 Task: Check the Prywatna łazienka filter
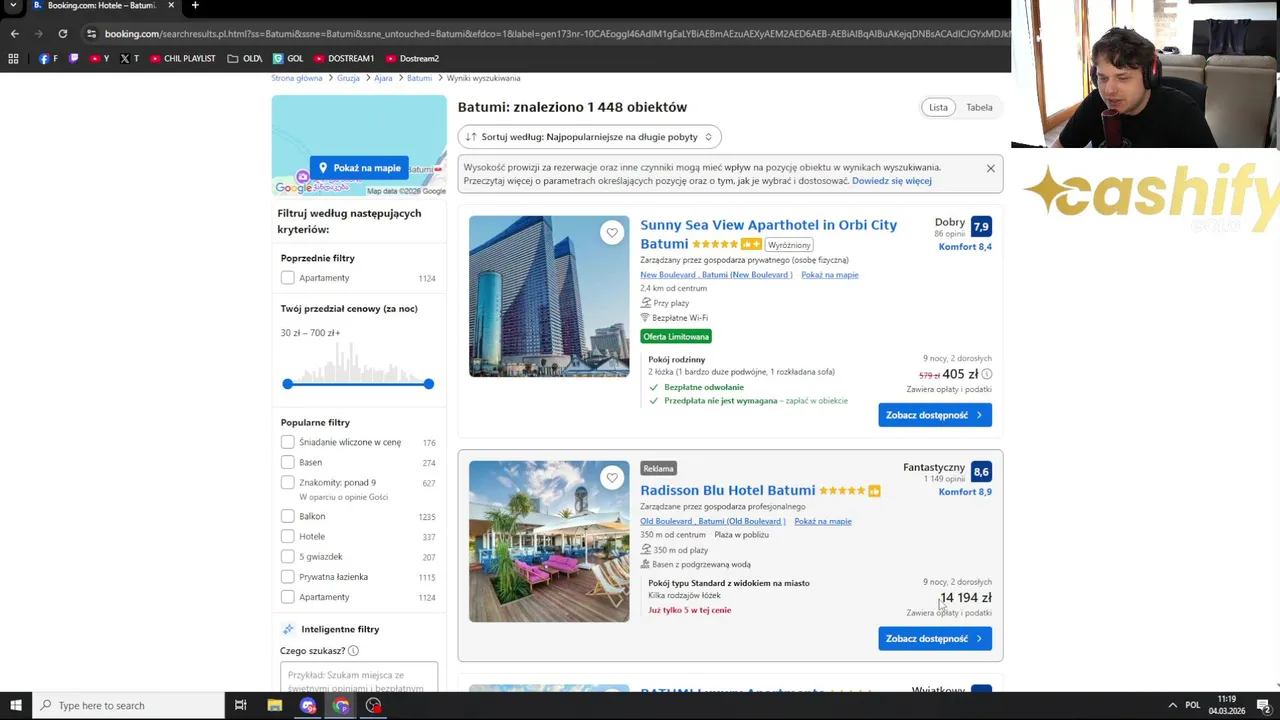pos(288,577)
